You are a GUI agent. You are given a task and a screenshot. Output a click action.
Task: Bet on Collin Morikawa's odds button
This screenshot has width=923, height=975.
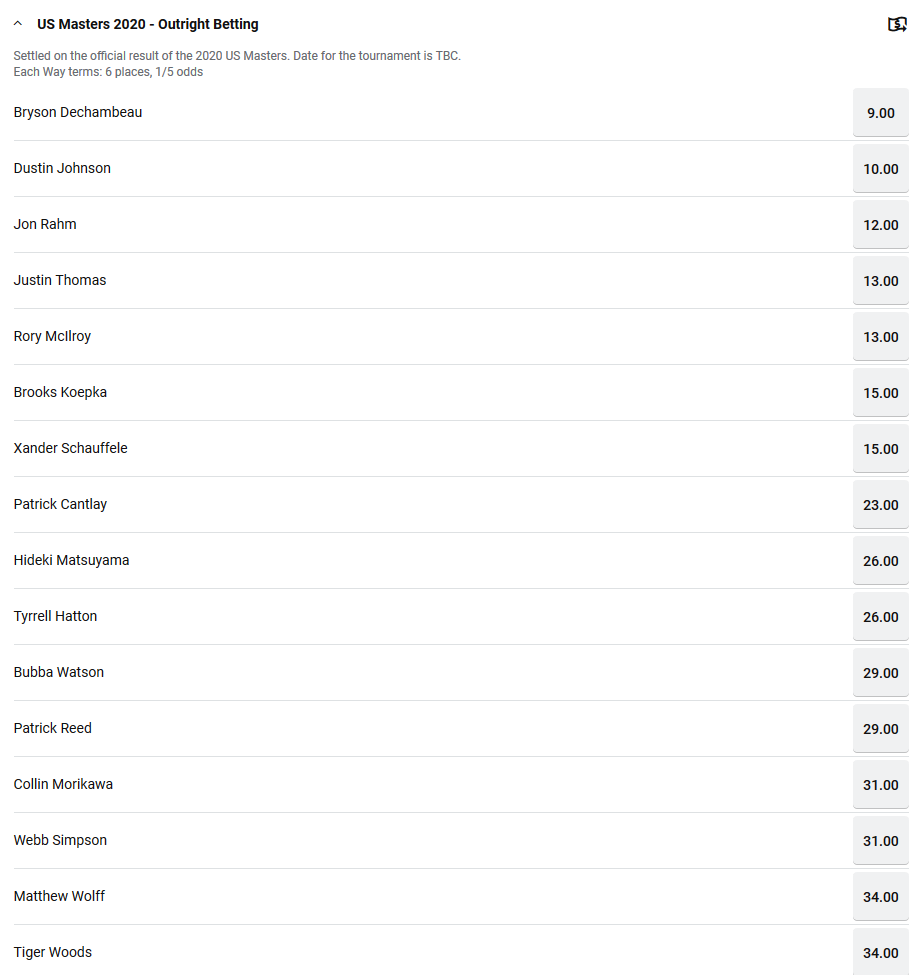pyautogui.click(x=880, y=785)
